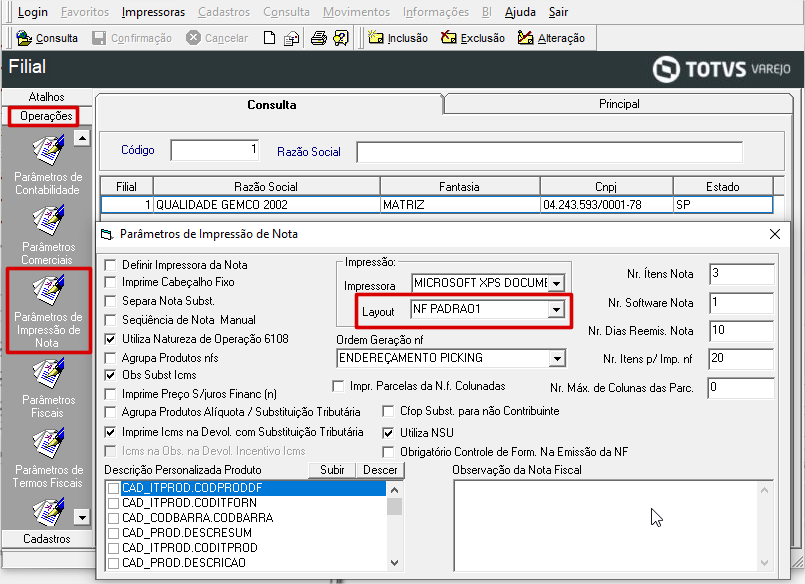This screenshot has width=805, height=584.
Task: Toggle Imprime Cabeçalho Fixo checkbox
Action: (x=110, y=282)
